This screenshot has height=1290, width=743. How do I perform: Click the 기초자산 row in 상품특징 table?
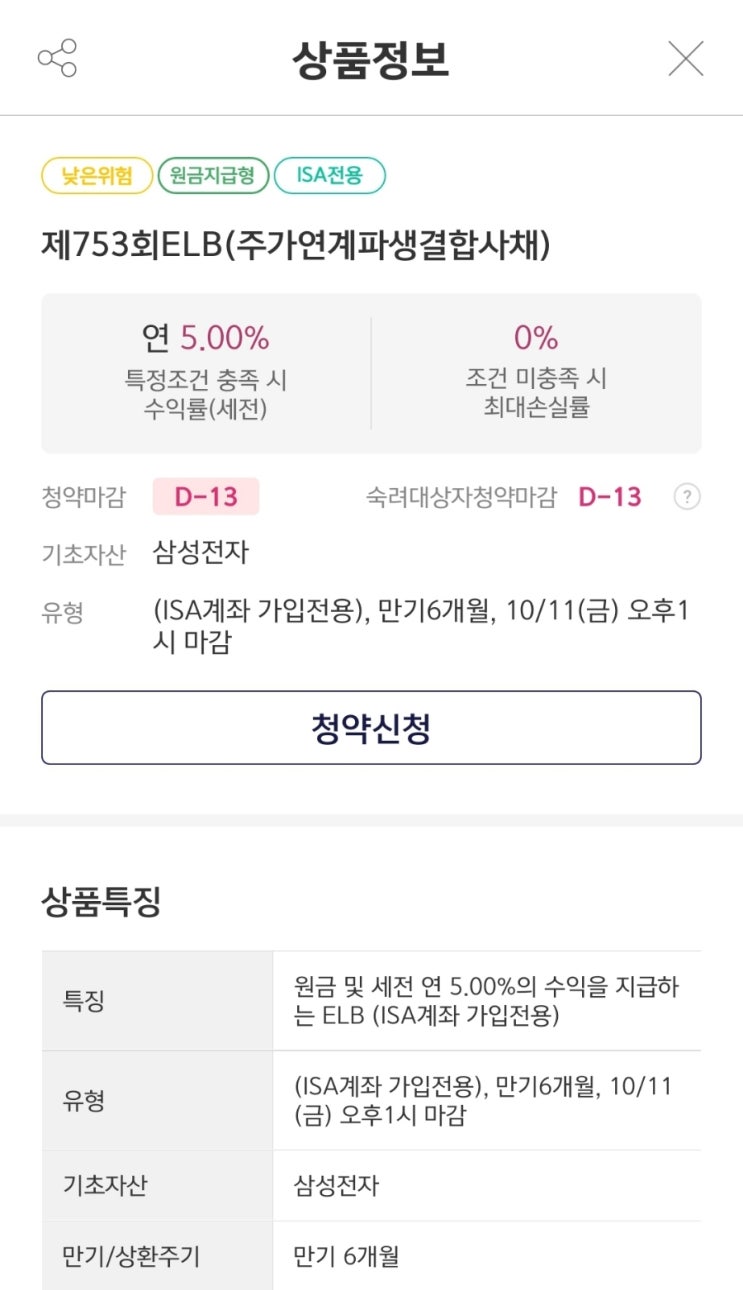coord(371,1186)
